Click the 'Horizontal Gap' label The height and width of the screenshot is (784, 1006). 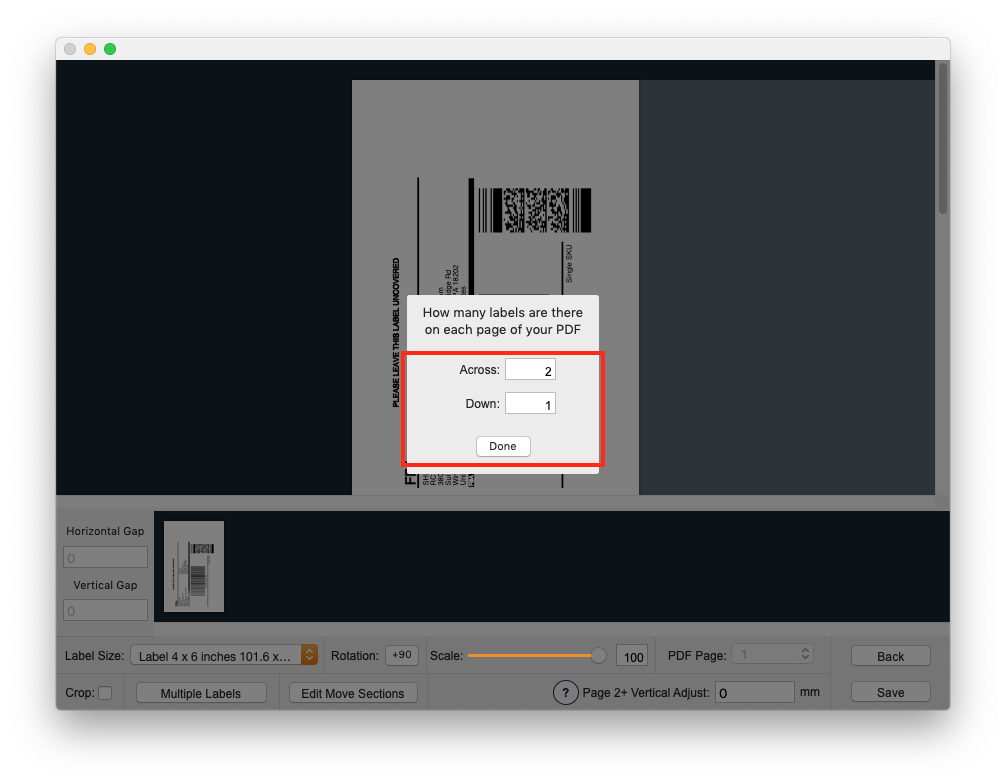[x=105, y=531]
